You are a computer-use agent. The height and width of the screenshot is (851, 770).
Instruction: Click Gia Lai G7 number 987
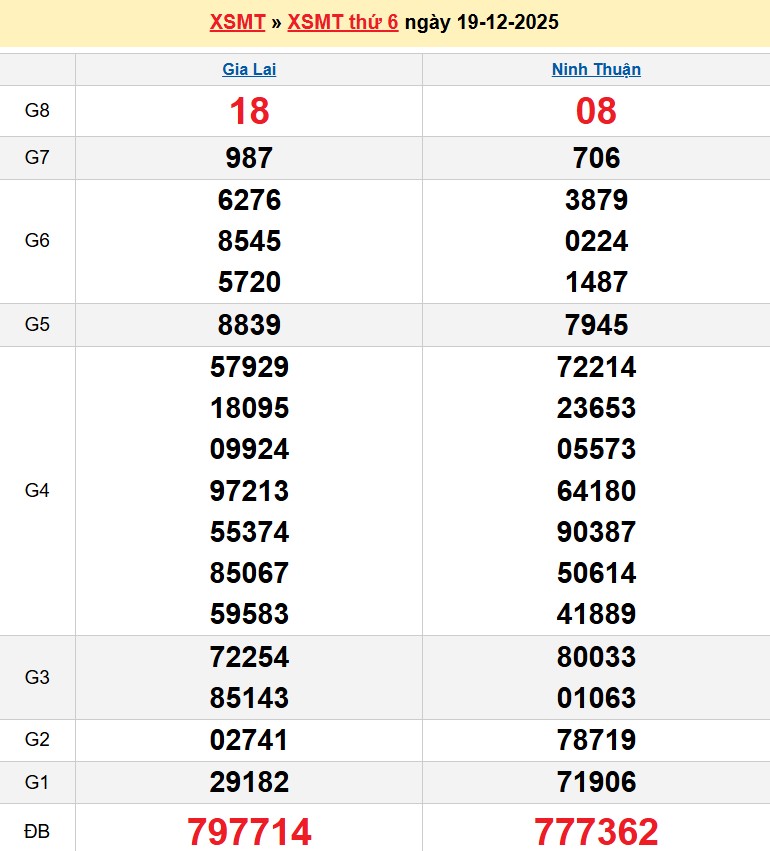[x=249, y=158]
